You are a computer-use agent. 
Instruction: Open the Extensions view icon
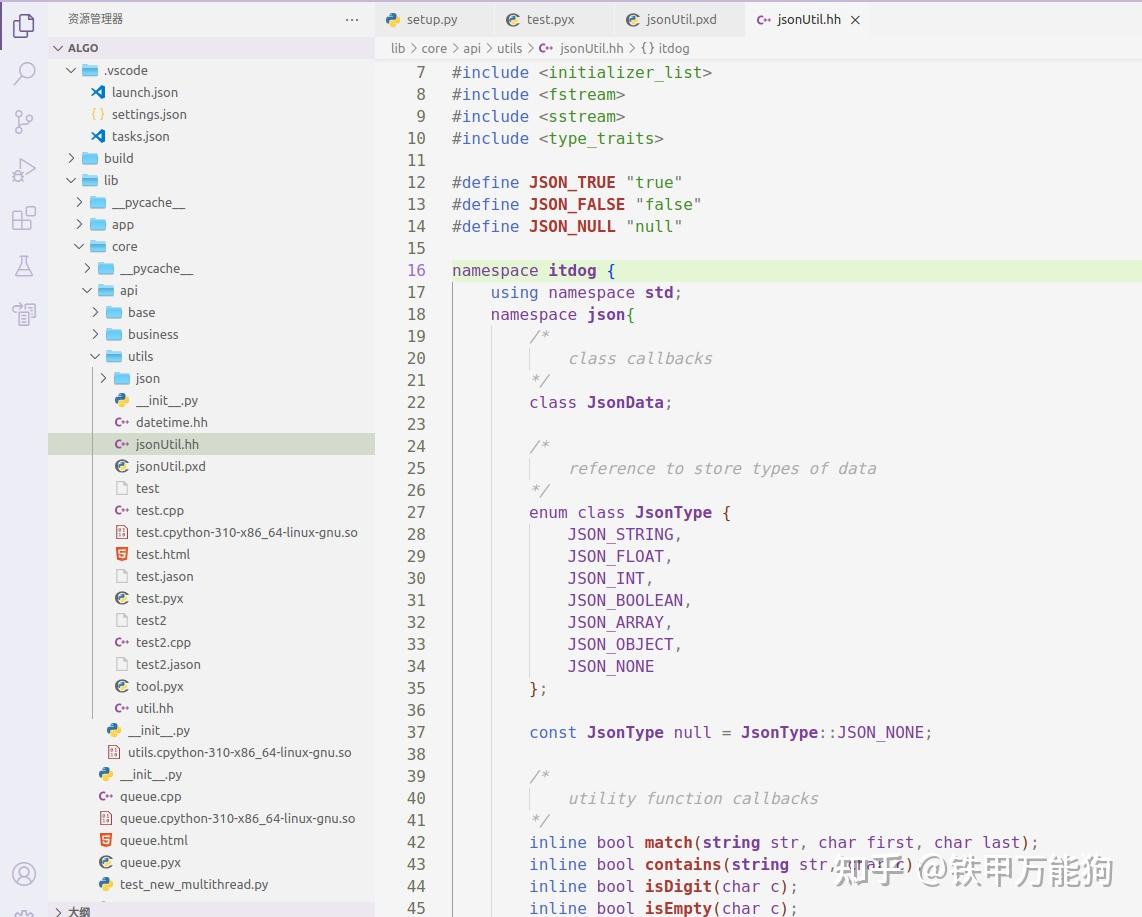coord(23,219)
